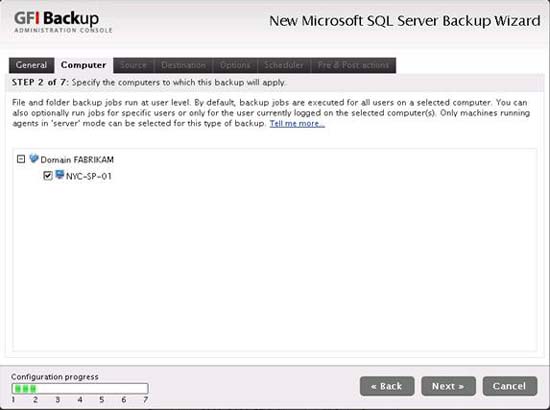Screen dimensions: 550x410
Task: Click the Next button
Action: (448, 386)
